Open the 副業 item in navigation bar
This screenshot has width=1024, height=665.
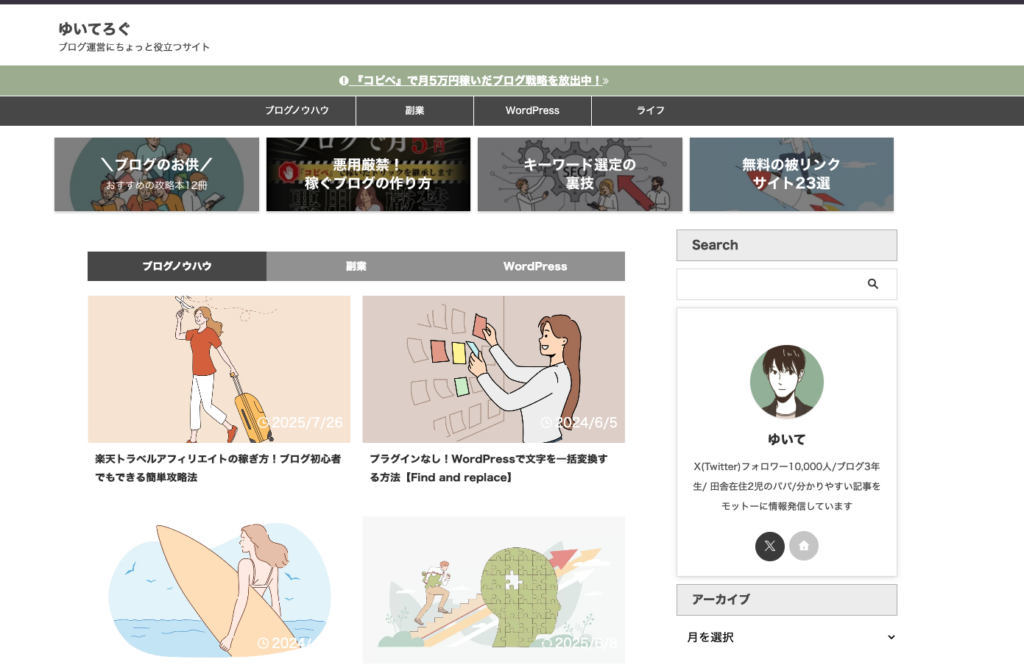(415, 111)
